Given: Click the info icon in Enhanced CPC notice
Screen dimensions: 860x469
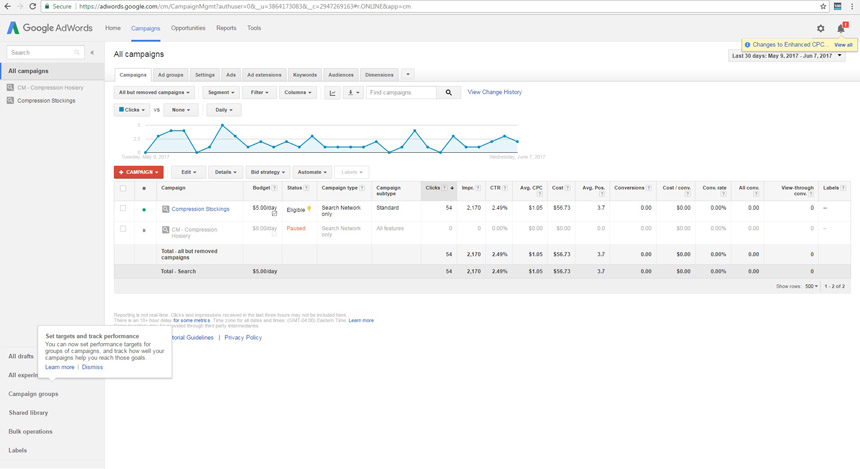Looking at the screenshot, I should point(747,45).
